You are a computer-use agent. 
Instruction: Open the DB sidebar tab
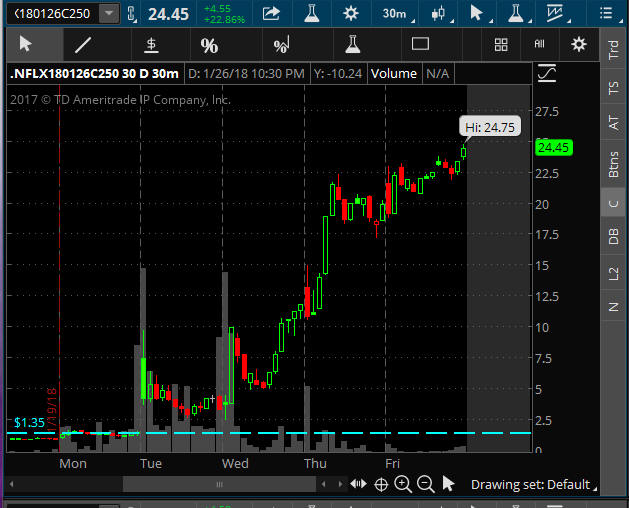(613, 237)
